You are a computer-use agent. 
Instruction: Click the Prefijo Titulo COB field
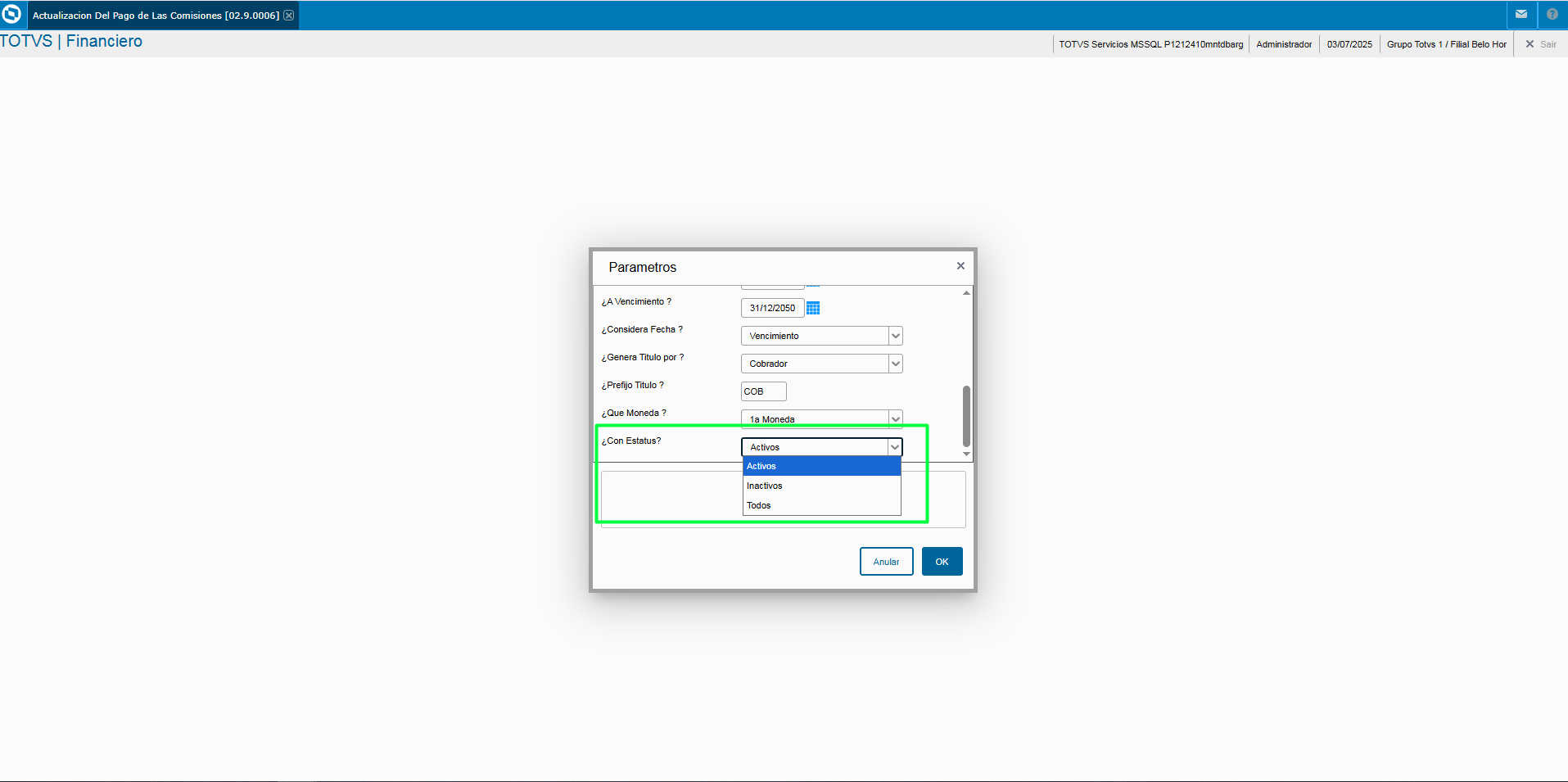tap(763, 391)
